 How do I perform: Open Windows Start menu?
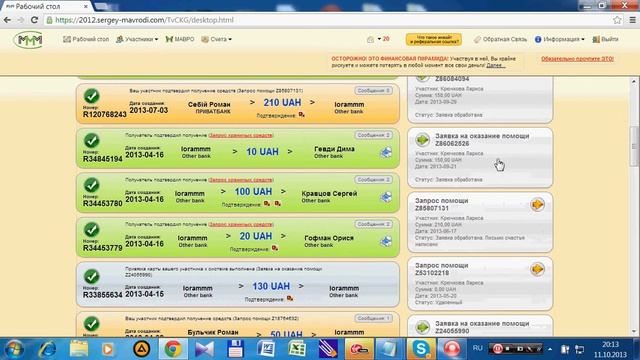[x=15, y=349]
